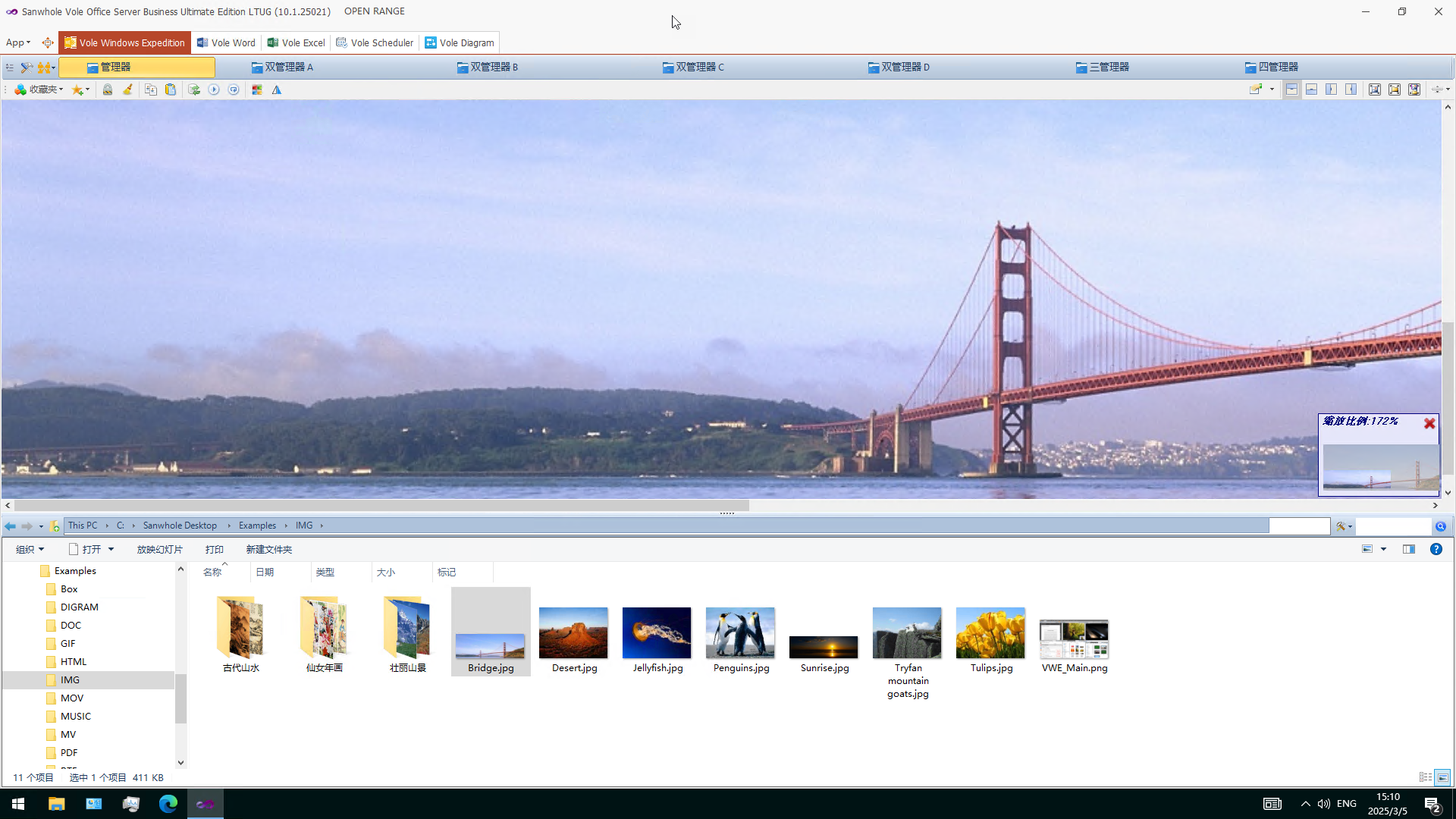Open Microsoft Edge from the taskbar

(168, 804)
